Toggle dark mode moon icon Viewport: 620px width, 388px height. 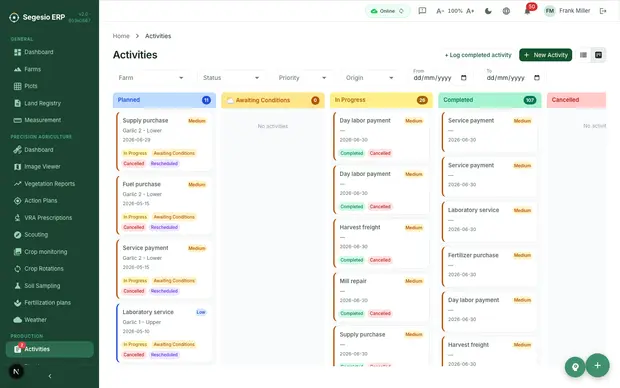(x=488, y=11)
